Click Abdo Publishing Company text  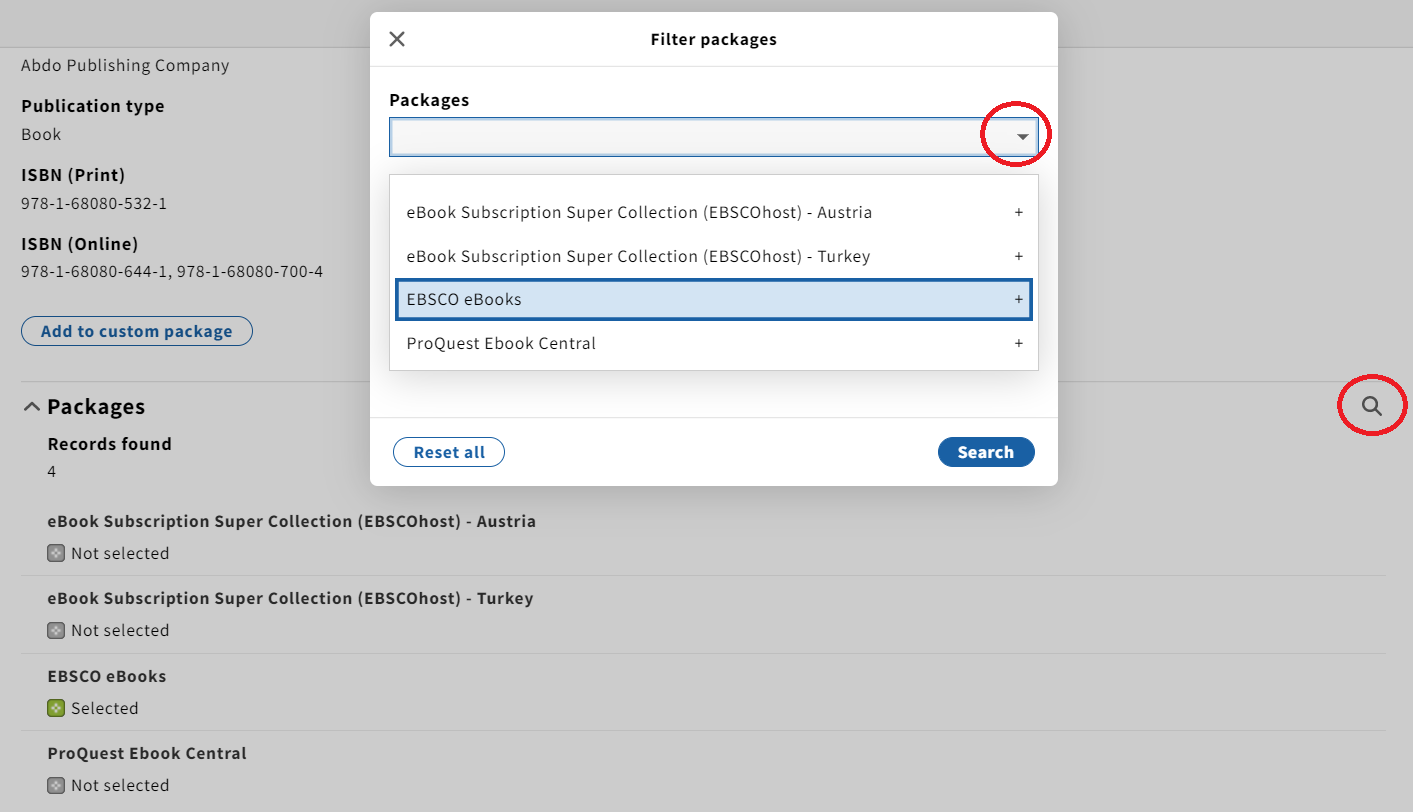pos(125,66)
